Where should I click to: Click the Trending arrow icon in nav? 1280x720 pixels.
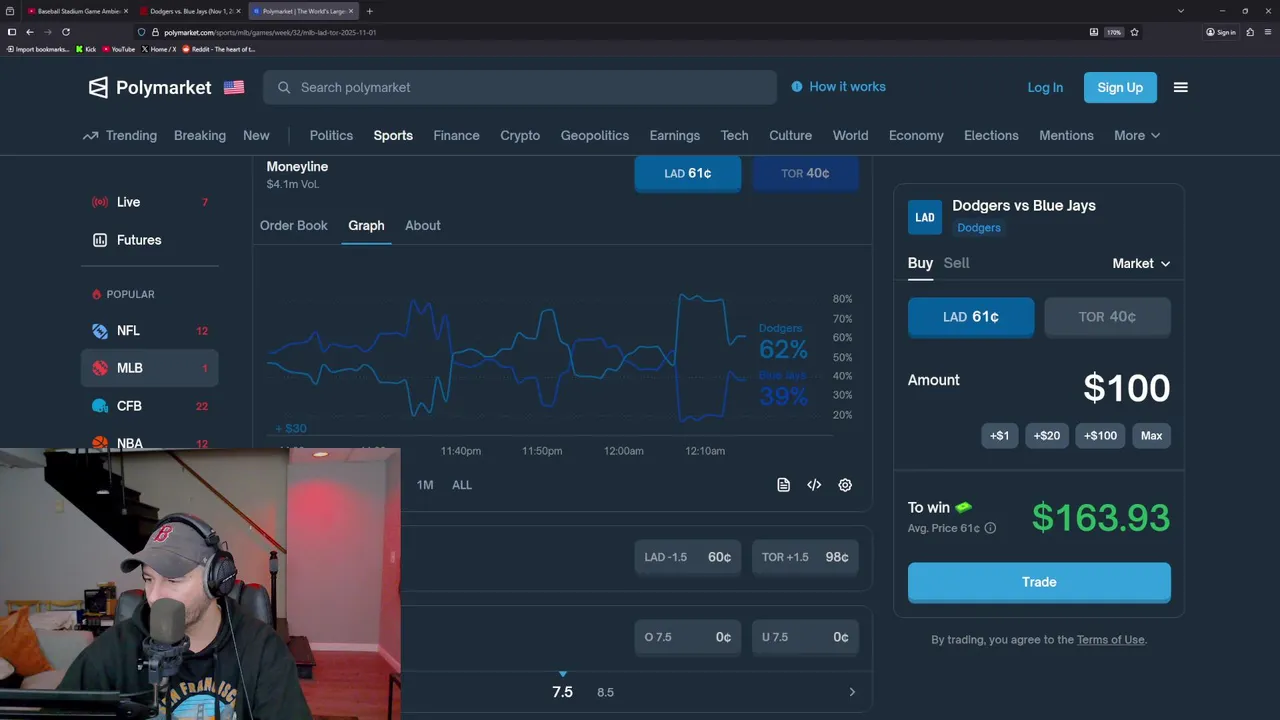[x=90, y=136]
